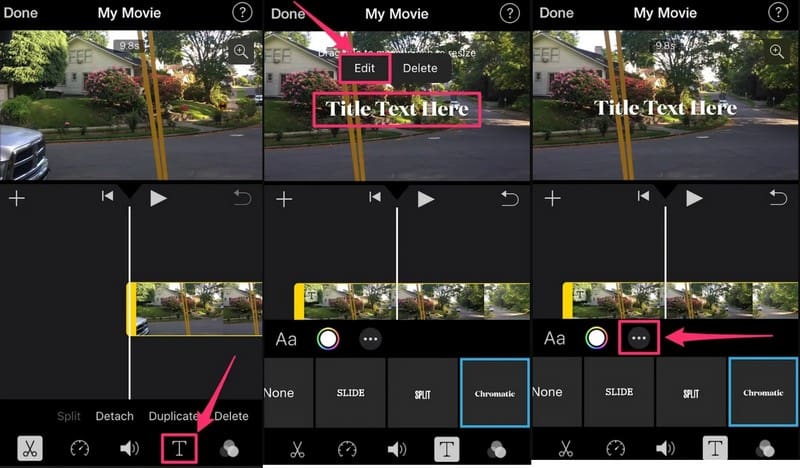Select SLIDE title style in middle screen
Screen dimensions: 800x468
click(x=351, y=392)
